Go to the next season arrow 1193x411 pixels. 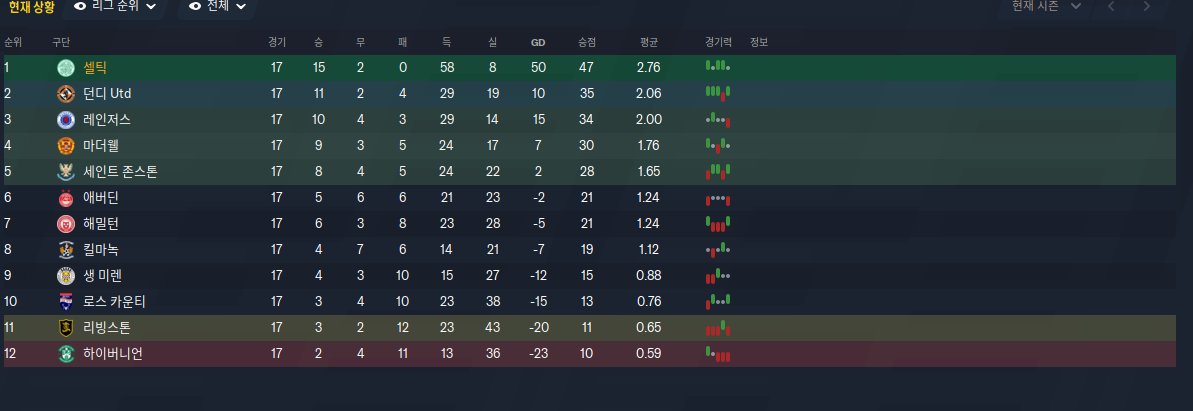1146,6
